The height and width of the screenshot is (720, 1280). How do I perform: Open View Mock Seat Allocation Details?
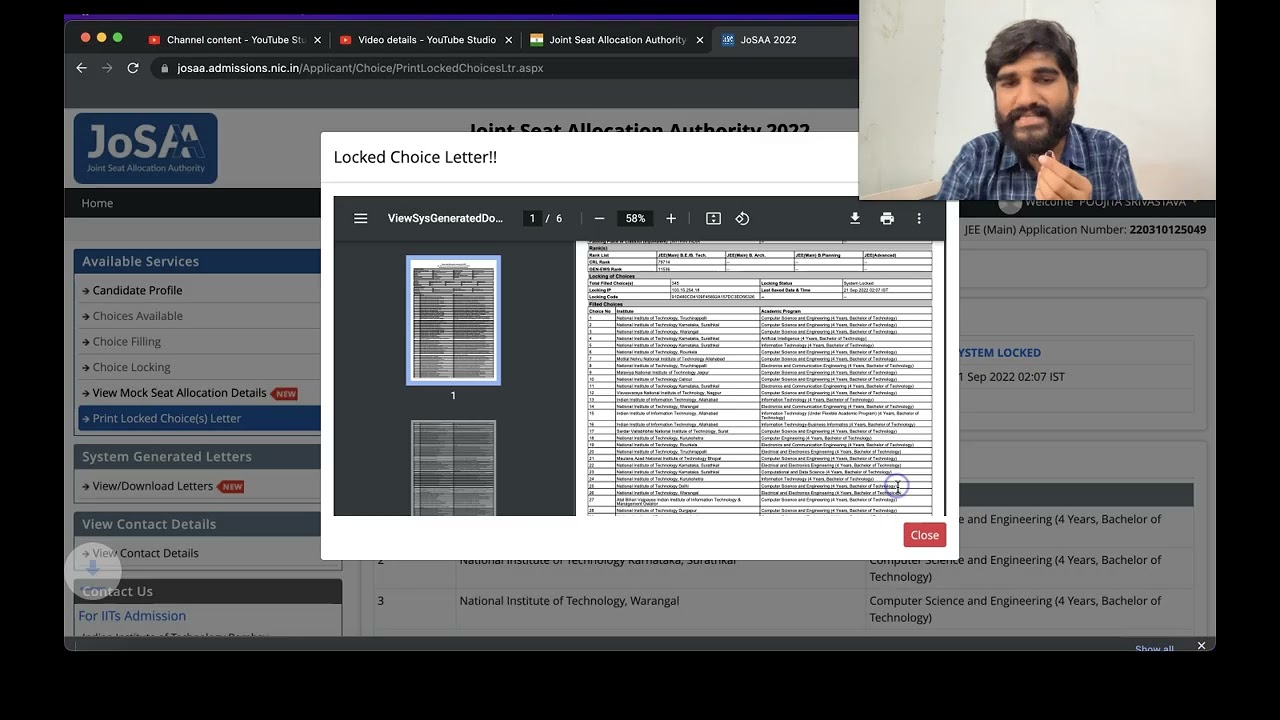click(179, 393)
